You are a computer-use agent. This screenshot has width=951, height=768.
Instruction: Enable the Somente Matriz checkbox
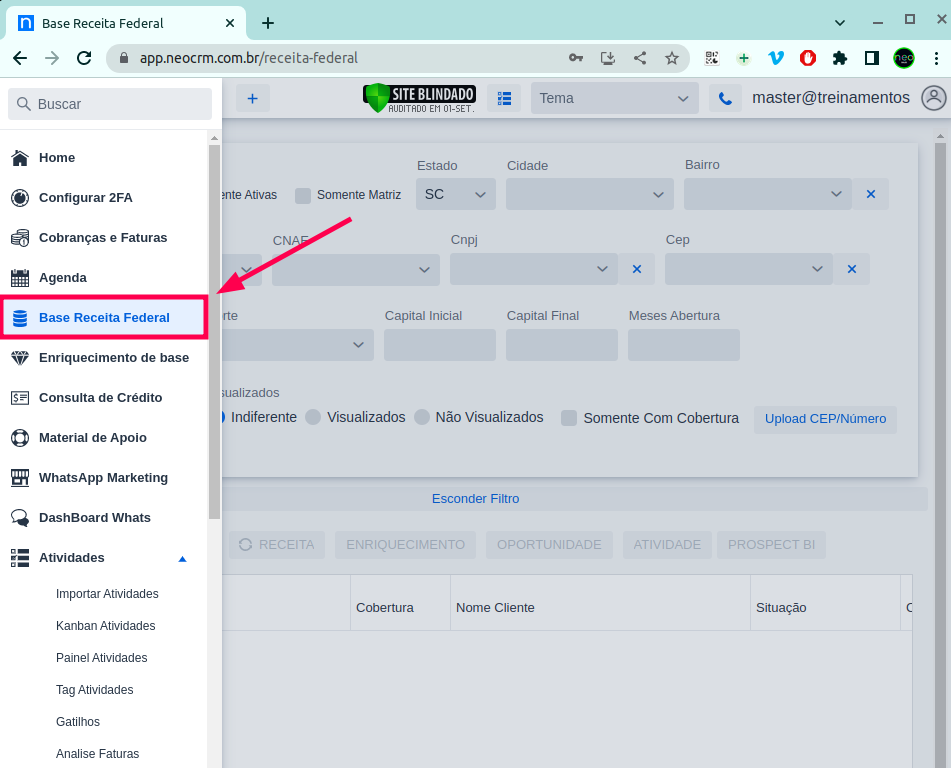(303, 195)
